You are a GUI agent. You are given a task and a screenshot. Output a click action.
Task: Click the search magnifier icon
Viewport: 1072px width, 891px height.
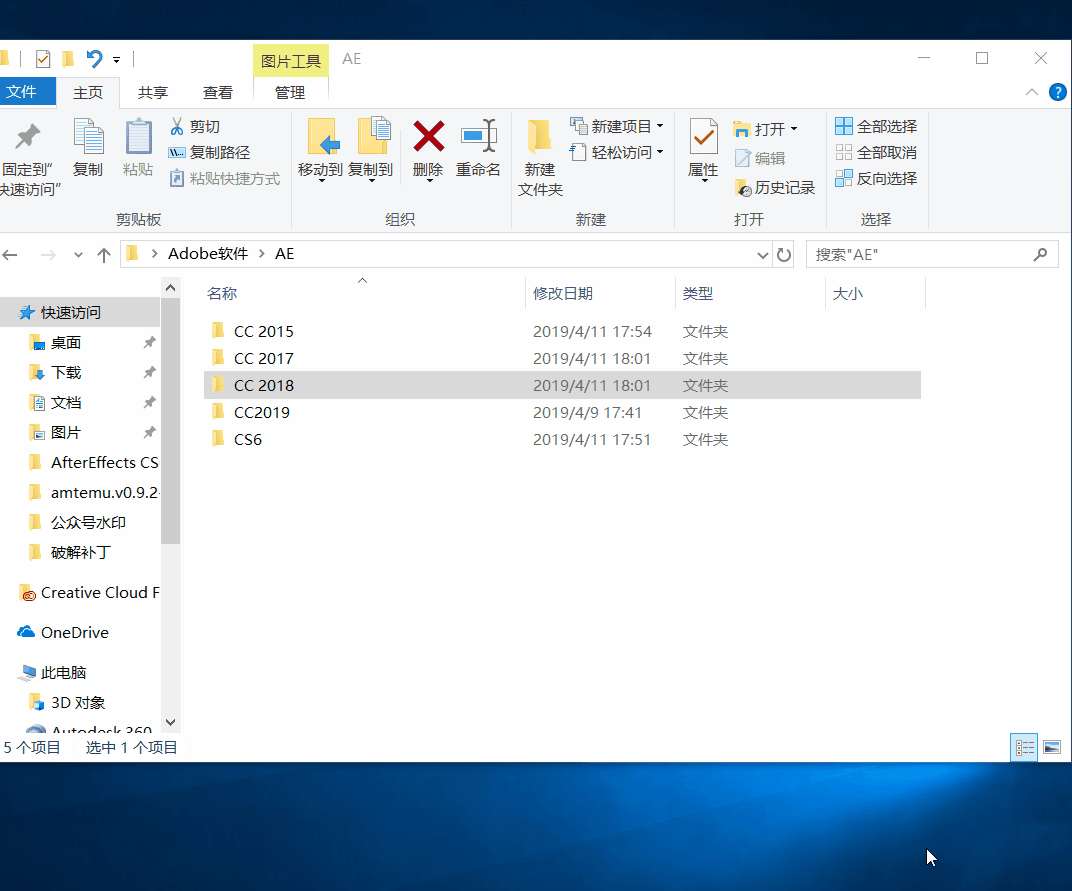point(1041,254)
